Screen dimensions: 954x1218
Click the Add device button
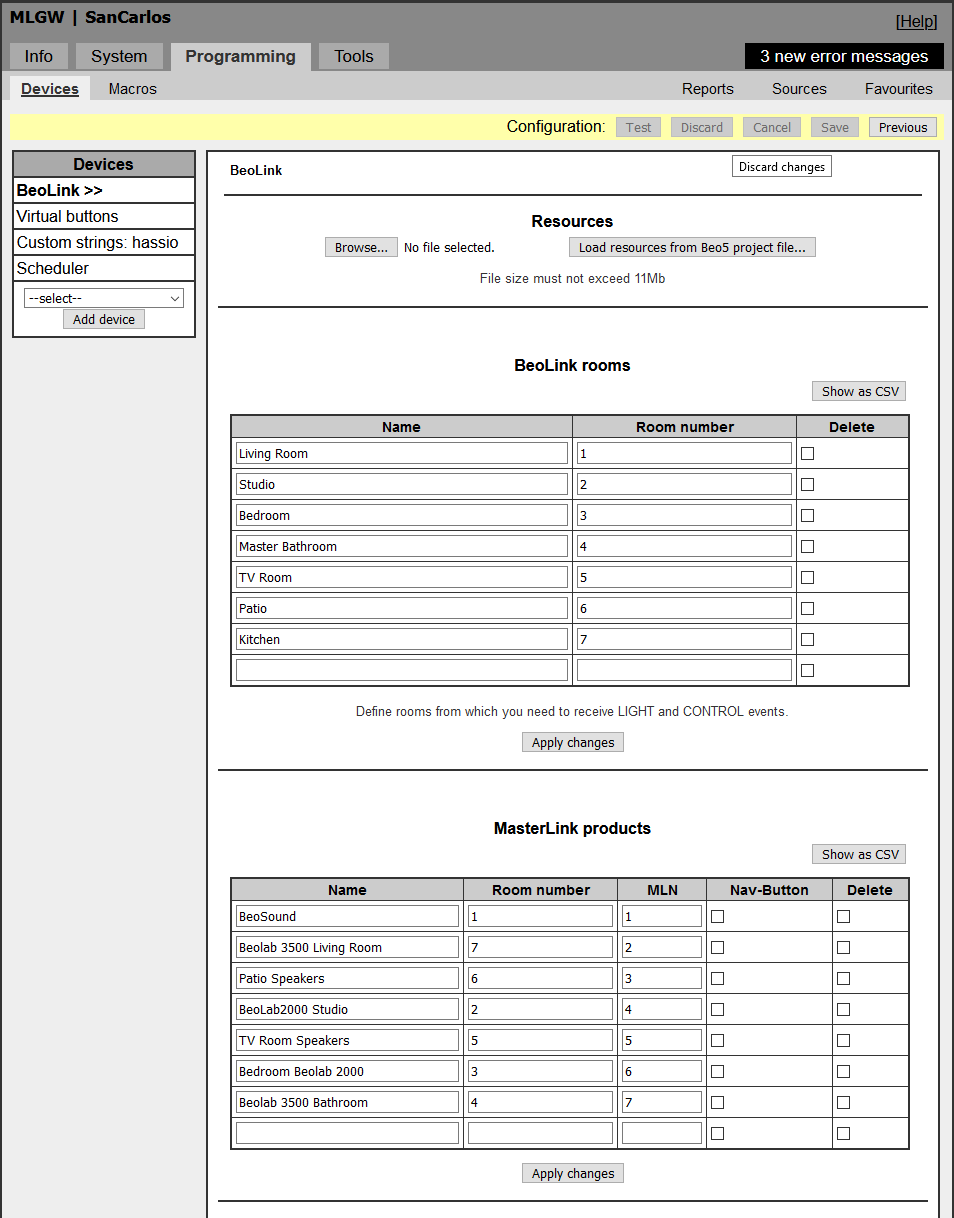104,319
